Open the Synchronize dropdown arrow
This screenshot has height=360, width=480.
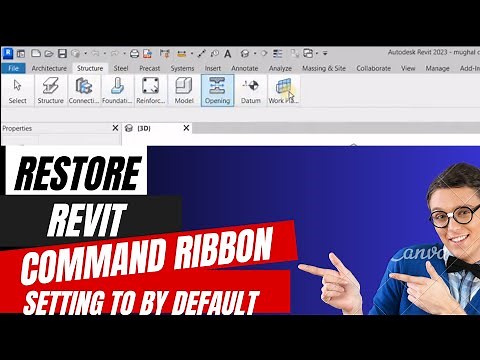tap(85, 53)
